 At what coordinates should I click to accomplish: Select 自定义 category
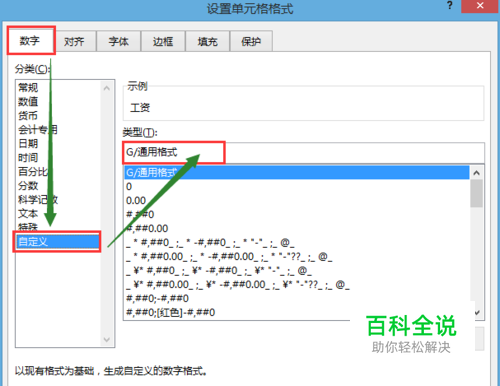click(x=58, y=242)
